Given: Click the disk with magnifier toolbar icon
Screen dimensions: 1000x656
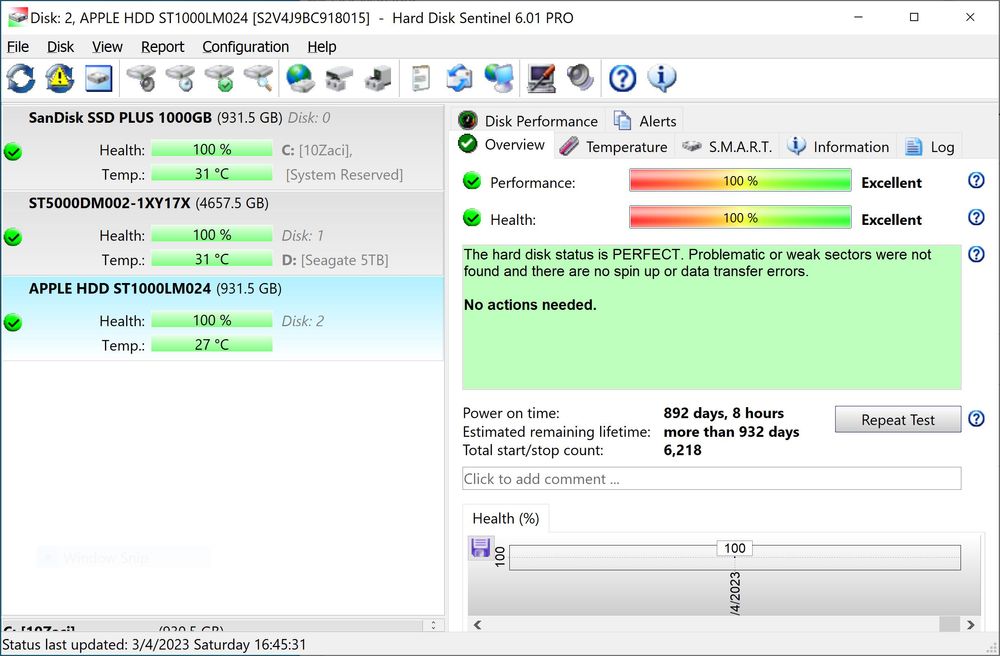Looking at the screenshot, I should [259, 78].
